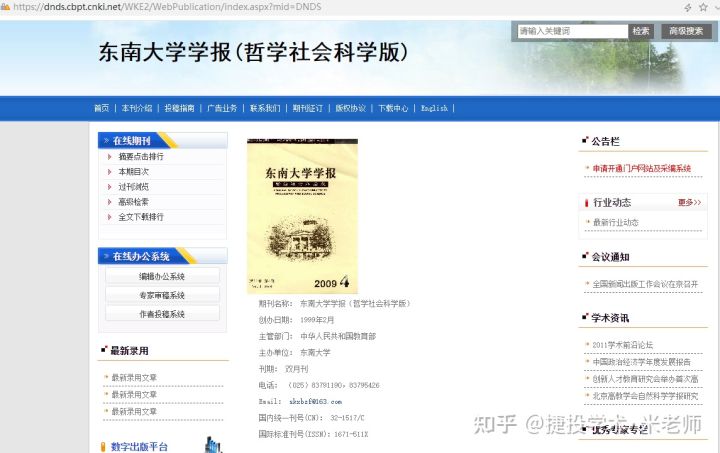Open 北京高教学会自然科学学报研究 link
This screenshot has width=720, height=453.
(645, 396)
